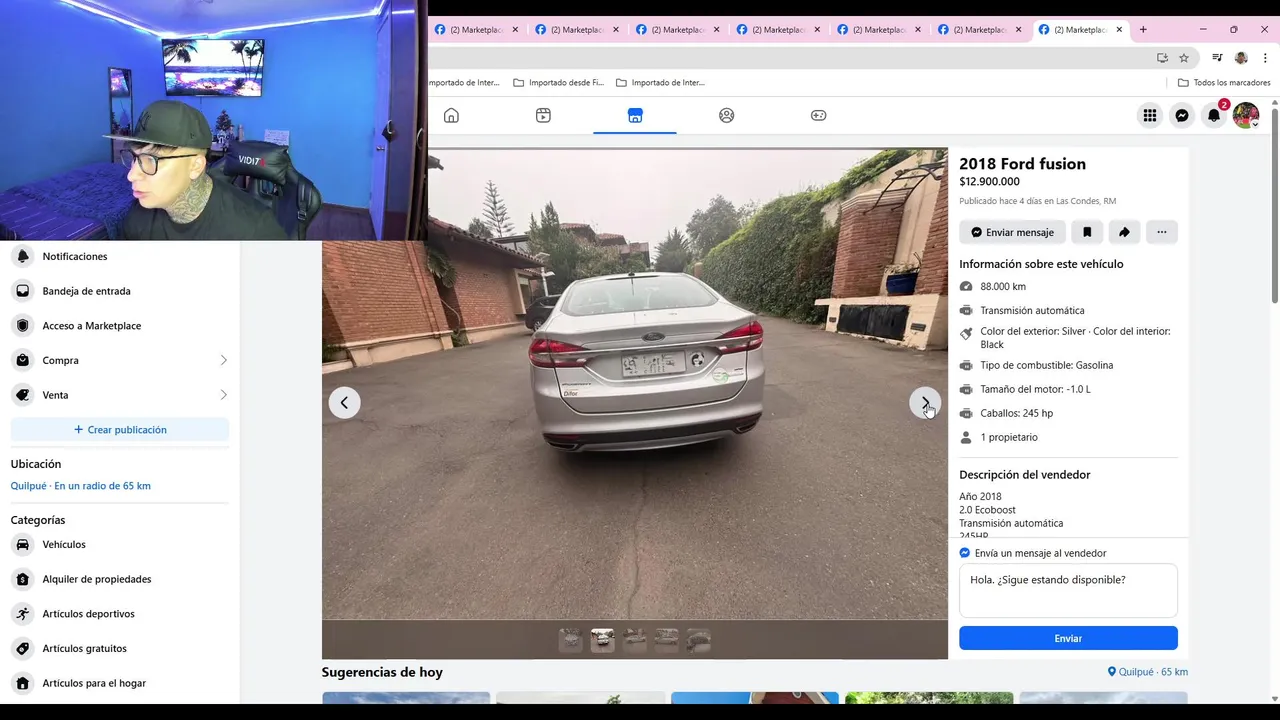Show previous photo with left arrow
The height and width of the screenshot is (720, 1280).
[344, 403]
